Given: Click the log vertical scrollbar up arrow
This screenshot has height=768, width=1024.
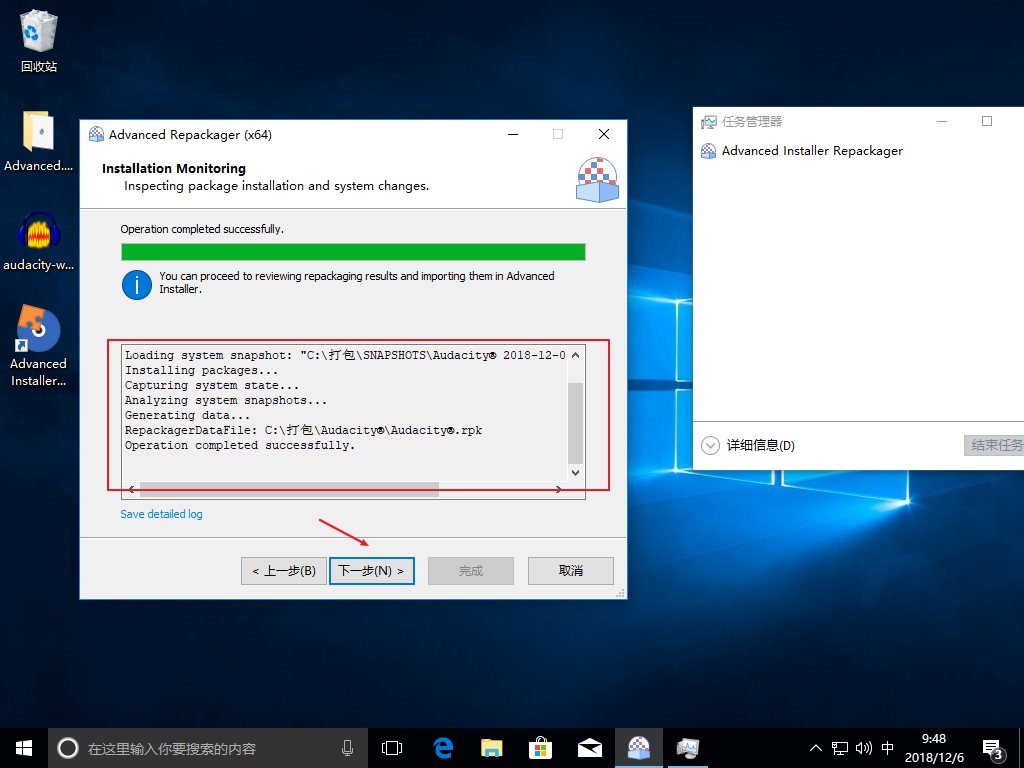Looking at the screenshot, I should point(575,355).
